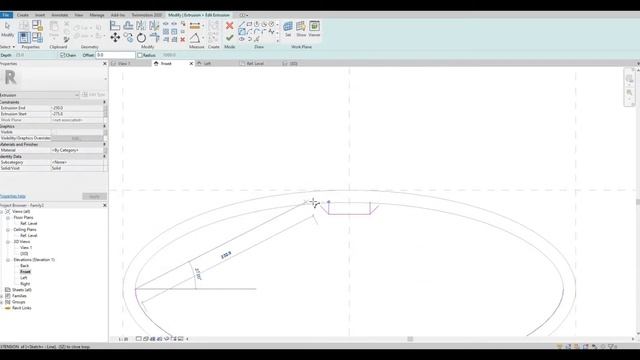Open the Insert ribbon tab
The height and width of the screenshot is (360, 640).
click(40, 15)
